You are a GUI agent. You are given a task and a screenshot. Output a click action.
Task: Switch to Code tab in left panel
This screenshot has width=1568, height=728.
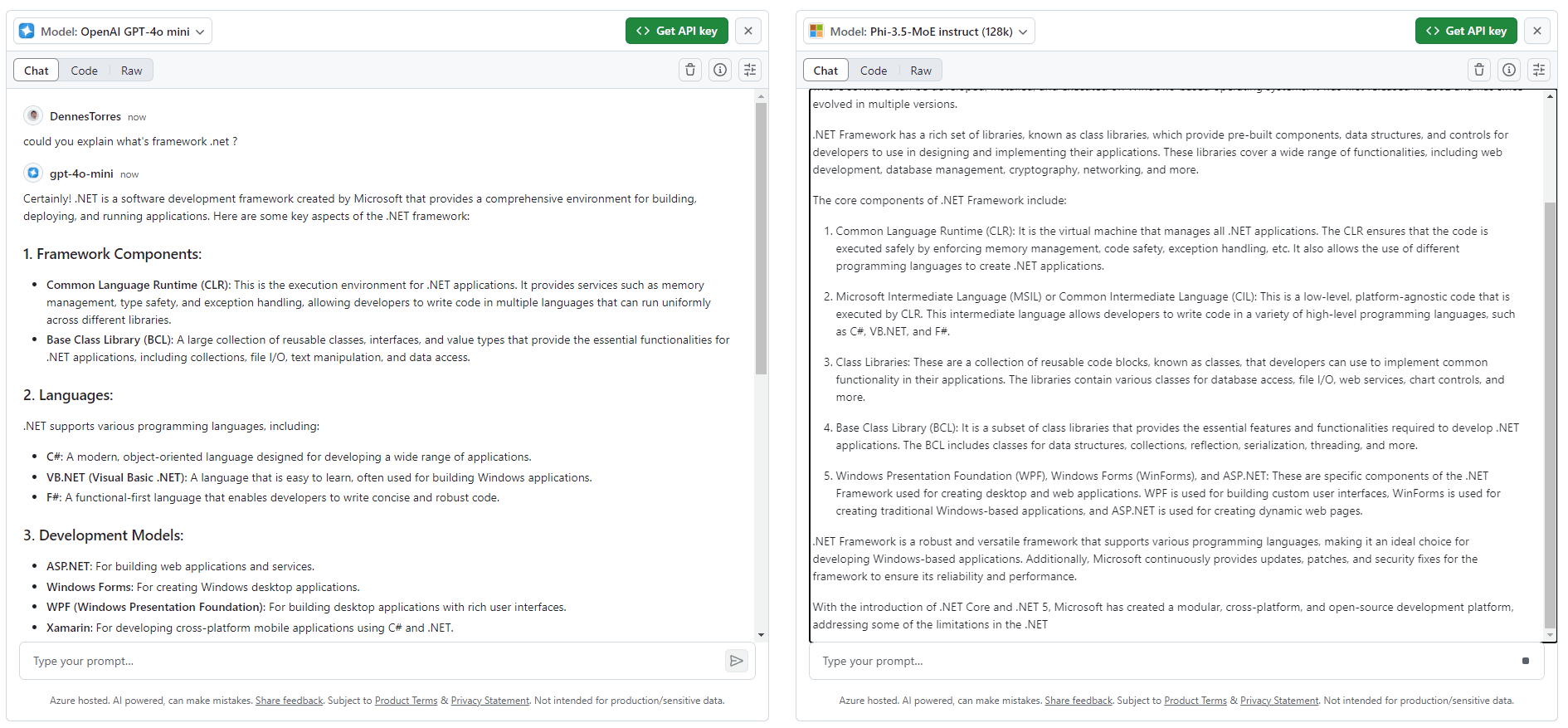(85, 71)
